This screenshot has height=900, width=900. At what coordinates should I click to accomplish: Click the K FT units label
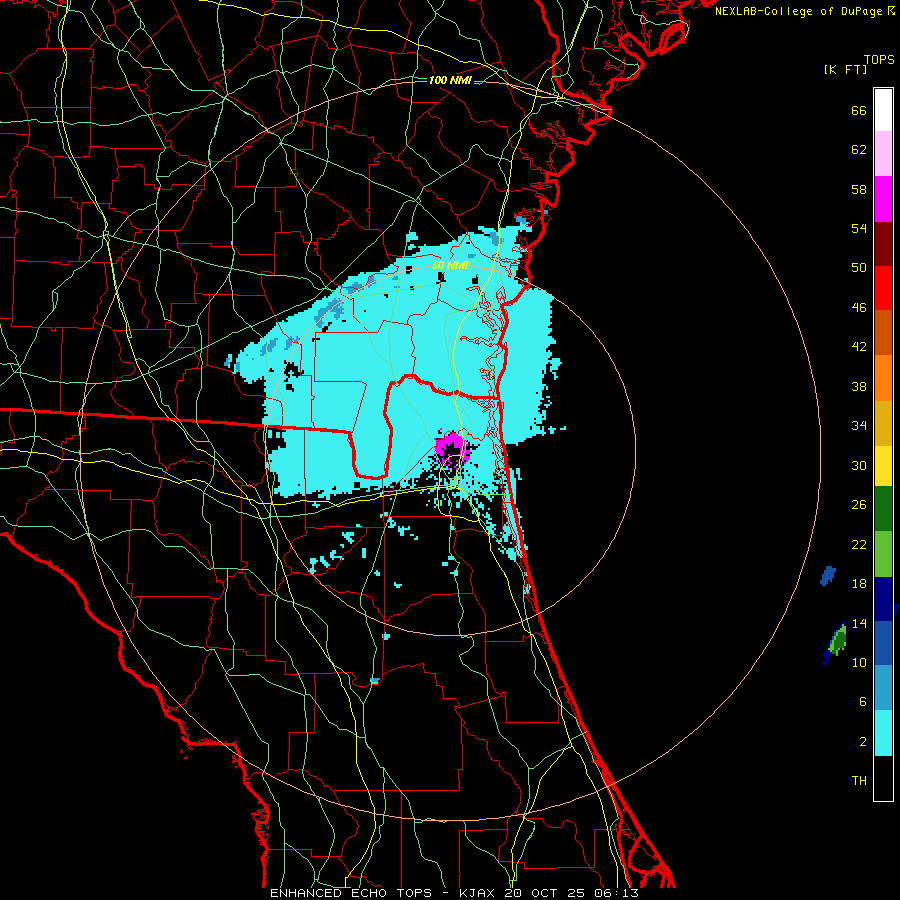(x=845, y=70)
